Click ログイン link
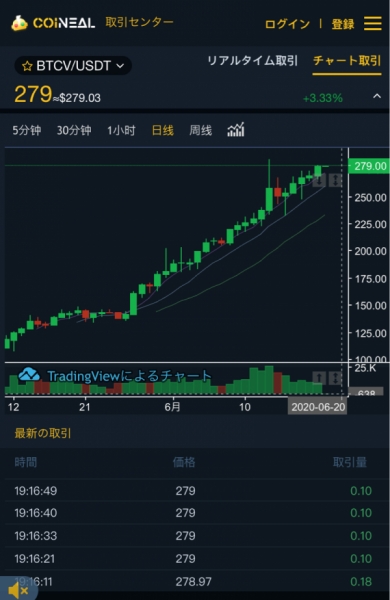390x600 pixels. [287, 24]
